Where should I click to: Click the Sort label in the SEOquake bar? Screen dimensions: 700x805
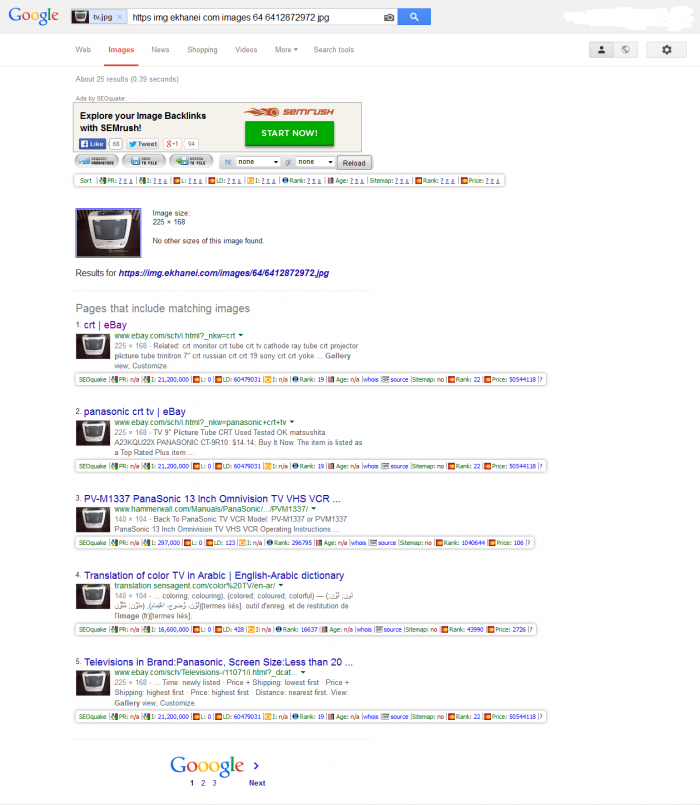pyautogui.click(x=86, y=181)
